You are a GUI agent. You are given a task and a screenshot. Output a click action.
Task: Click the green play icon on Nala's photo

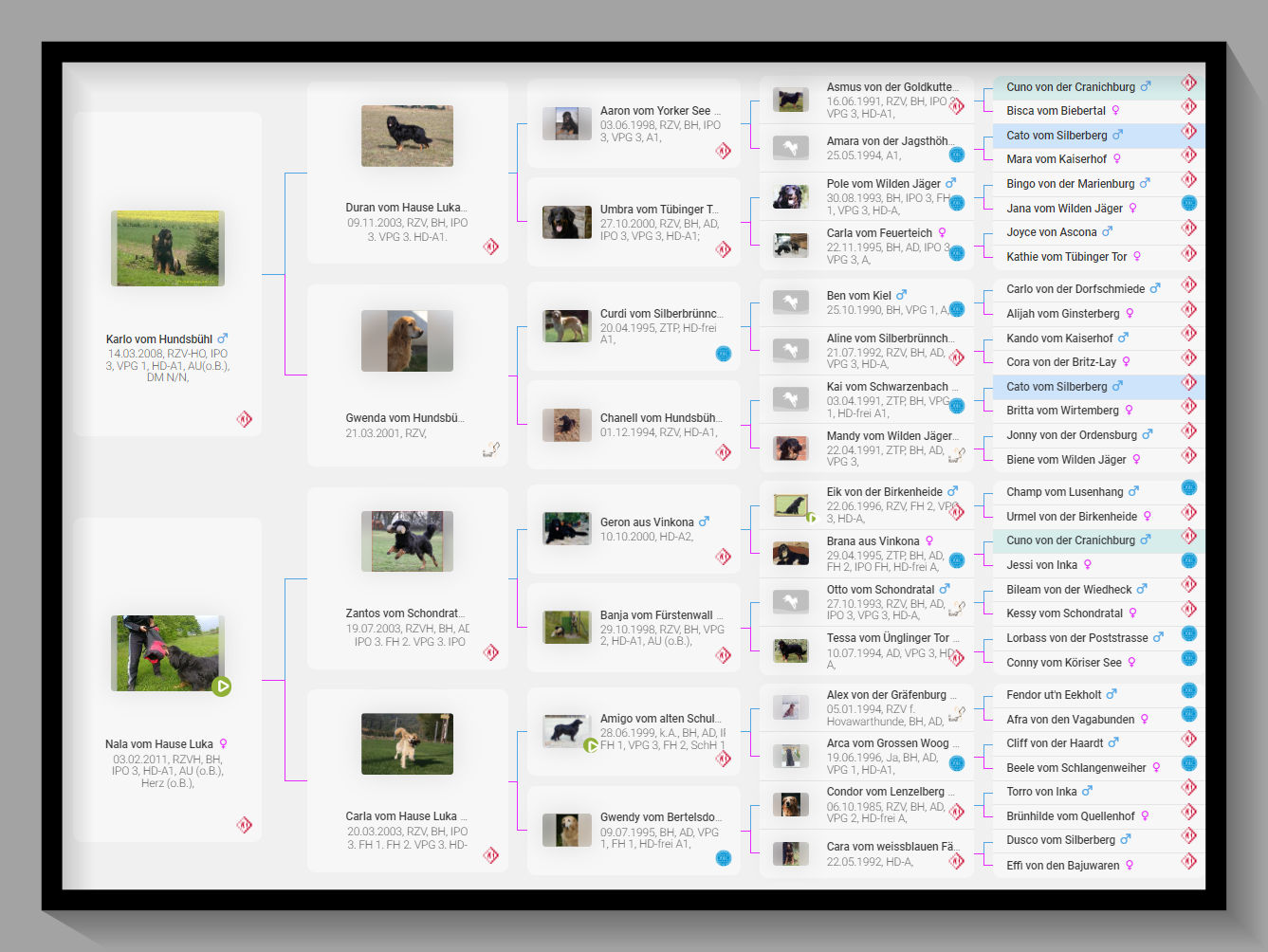pos(222,686)
